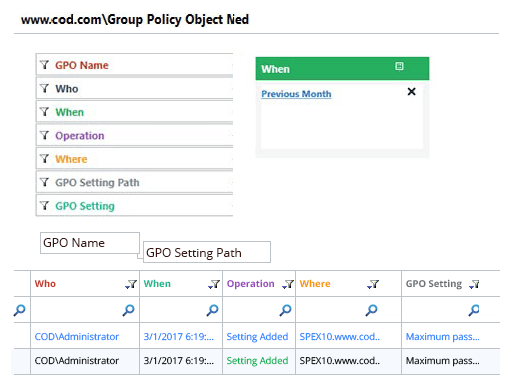The image size is (520, 382).
Task: Click the GPO Setting column header label
Action: point(434,284)
